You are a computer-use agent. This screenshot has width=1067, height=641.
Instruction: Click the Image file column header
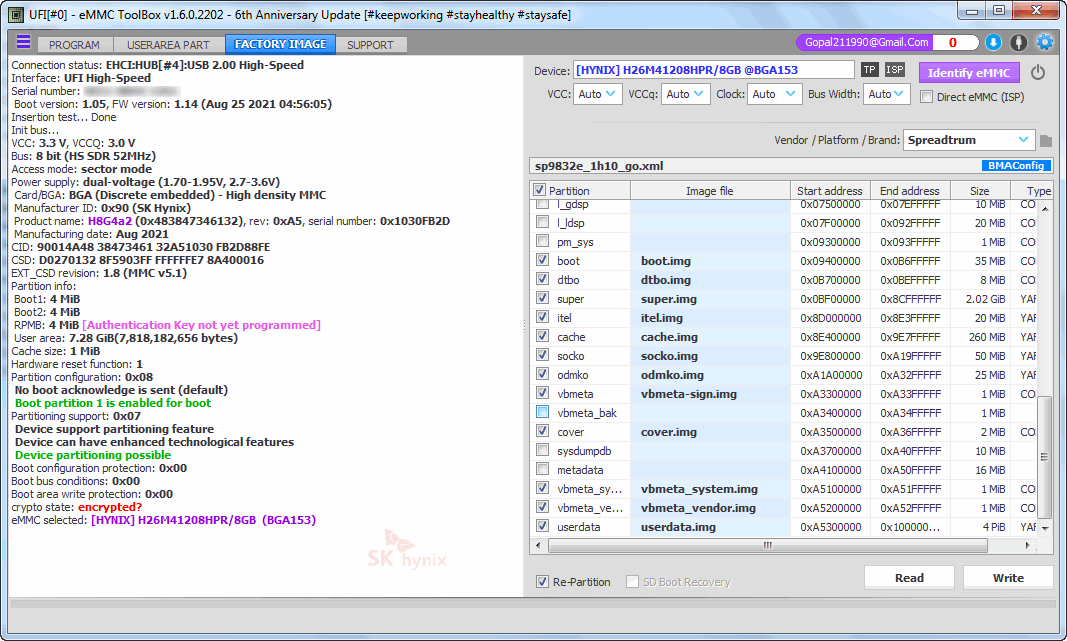710,191
